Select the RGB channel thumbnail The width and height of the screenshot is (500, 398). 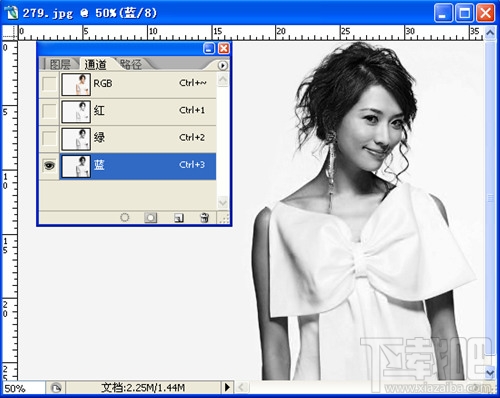(x=76, y=85)
